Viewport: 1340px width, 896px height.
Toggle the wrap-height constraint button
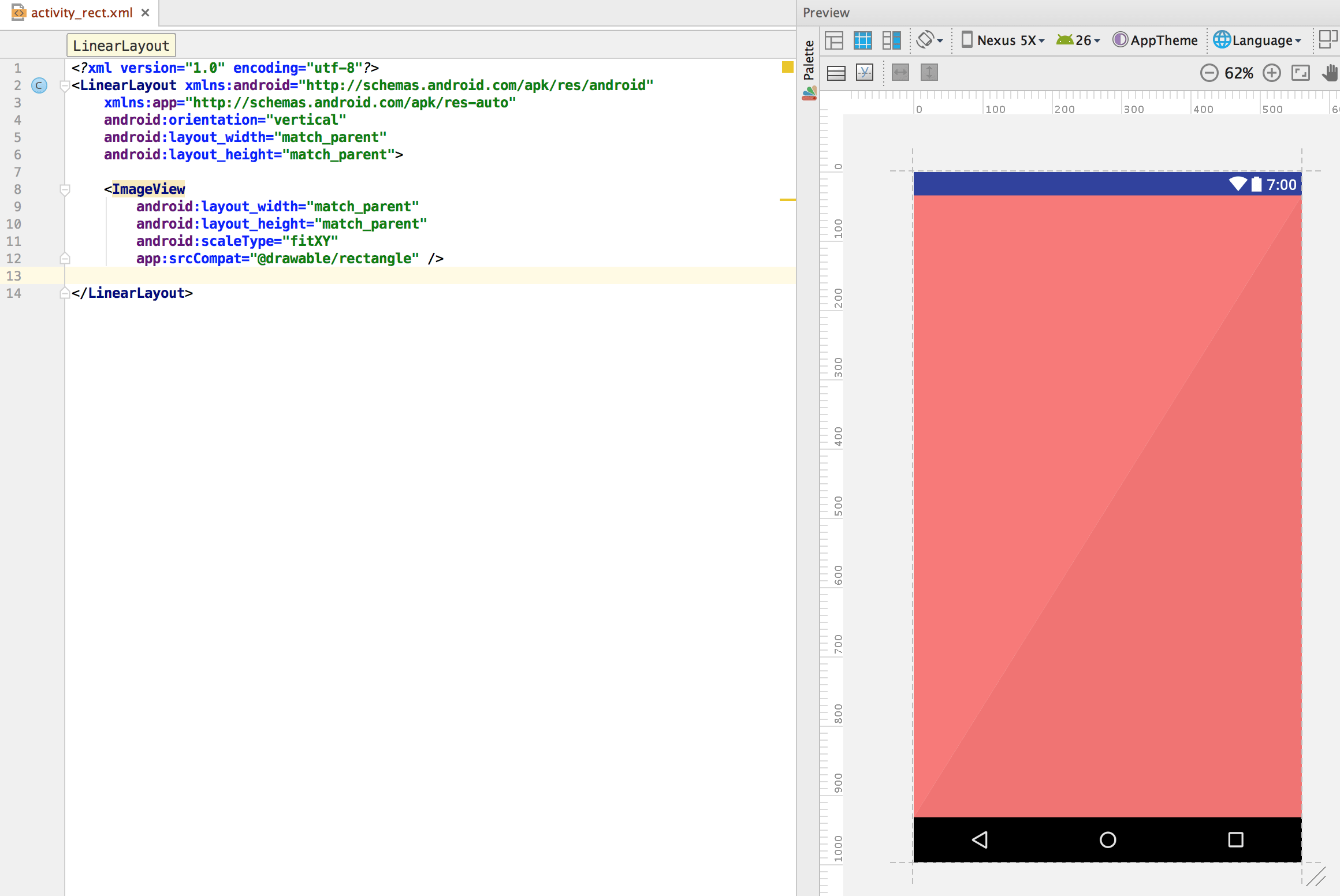pos(929,73)
